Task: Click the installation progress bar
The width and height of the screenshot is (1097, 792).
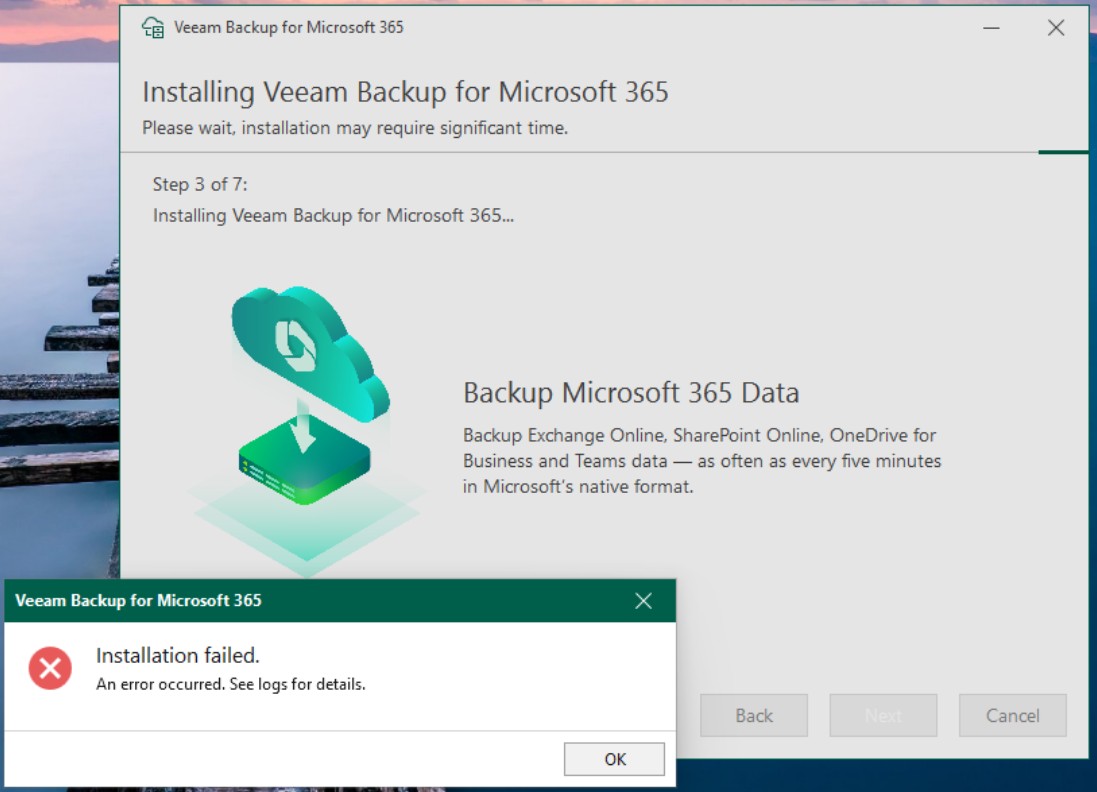Action: point(1062,152)
